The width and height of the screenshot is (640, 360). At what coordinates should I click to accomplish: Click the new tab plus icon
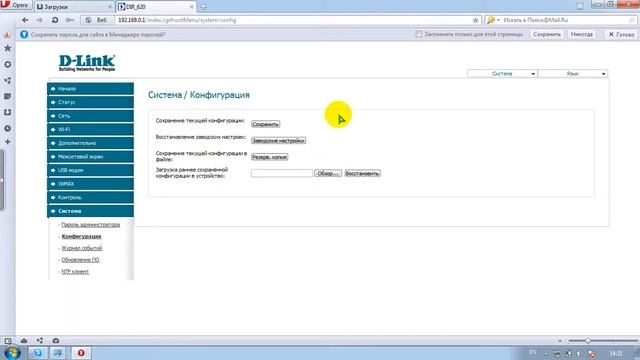coord(203,7)
